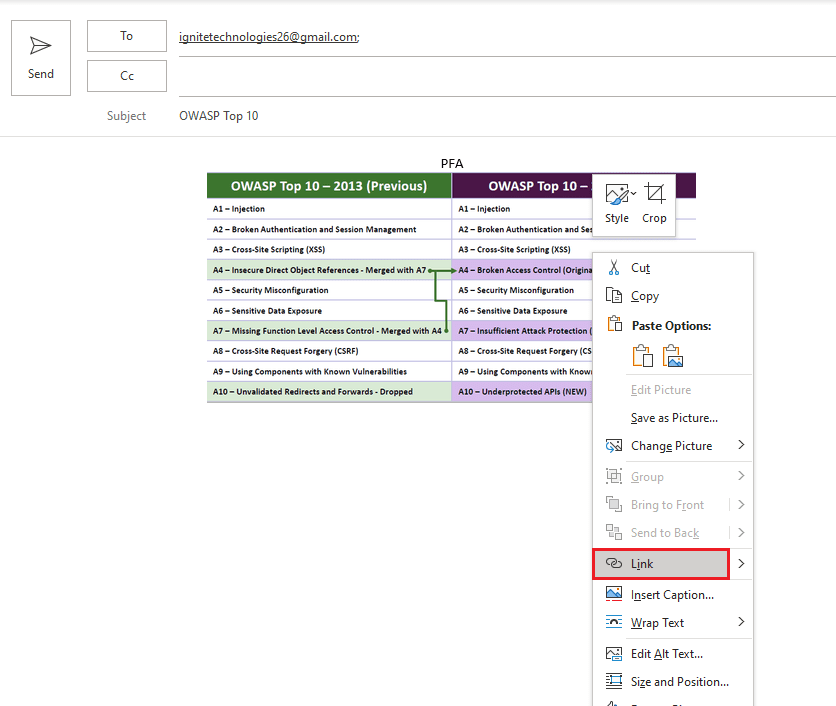Click the Change Picture icon
The height and width of the screenshot is (706, 836).
[614, 446]
